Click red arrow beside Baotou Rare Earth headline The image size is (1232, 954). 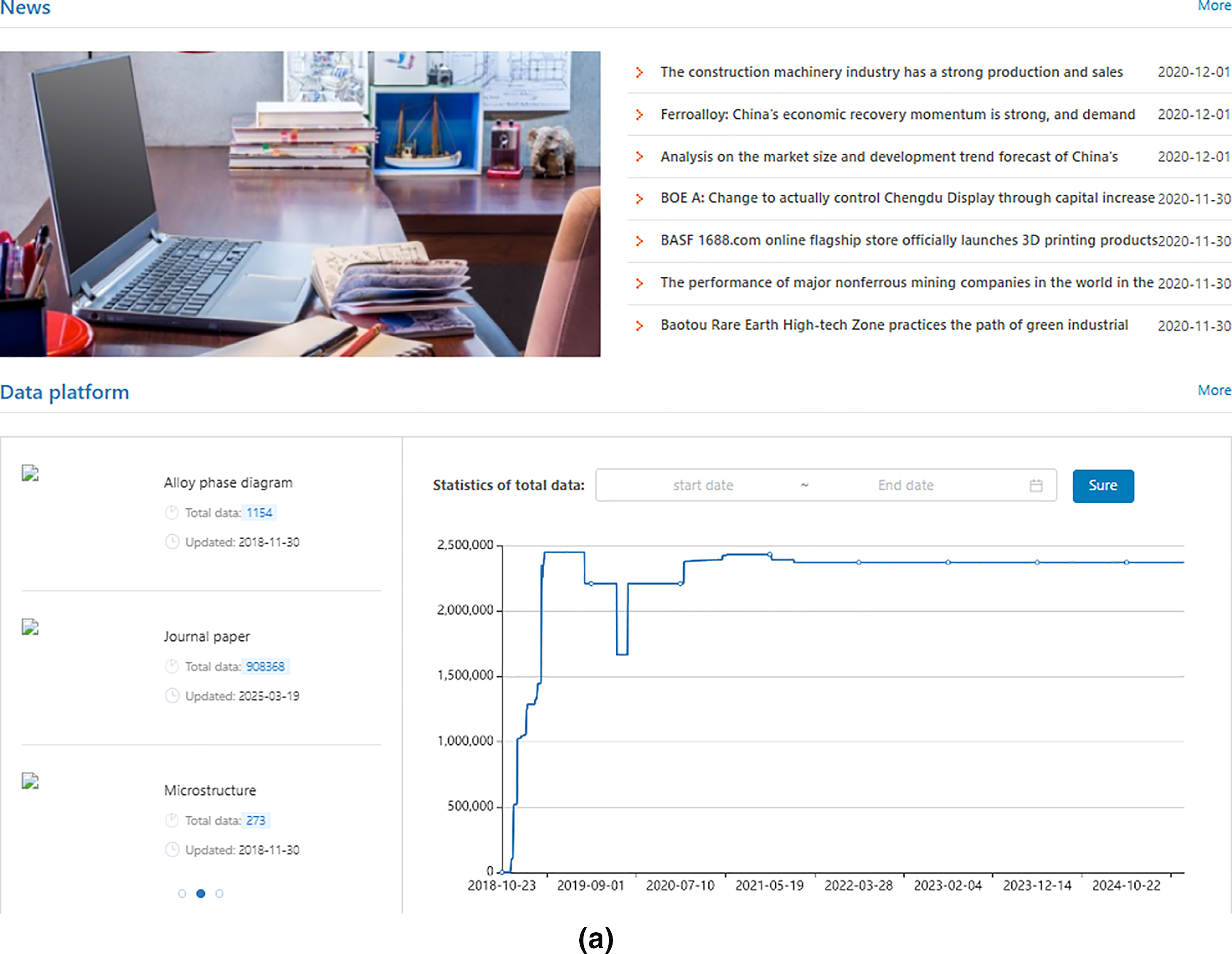pos(639,325)
